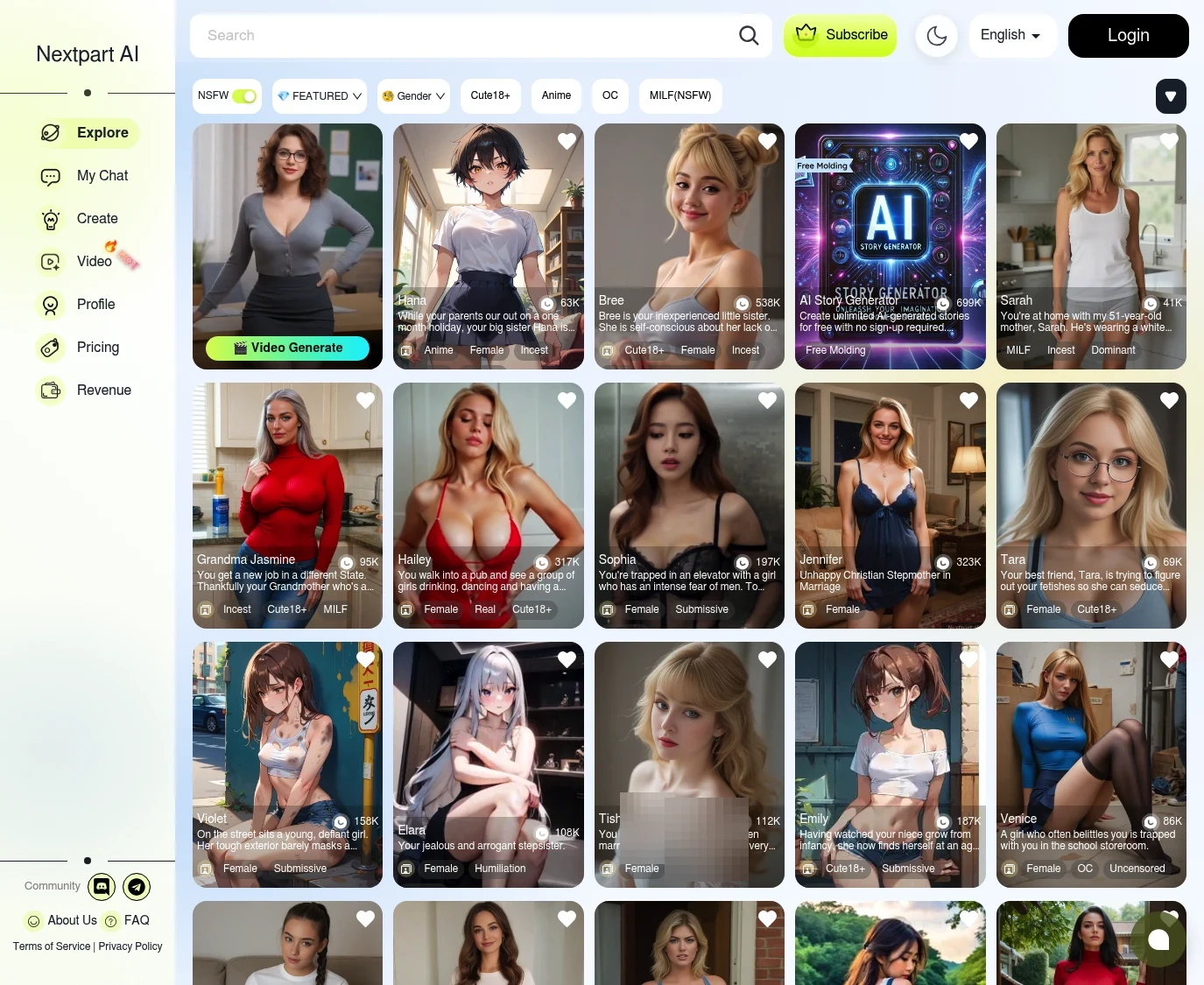This screenshot has height=985, width=1204.
Task: Select the Anime filter tag
Action: tap(556, 95)
